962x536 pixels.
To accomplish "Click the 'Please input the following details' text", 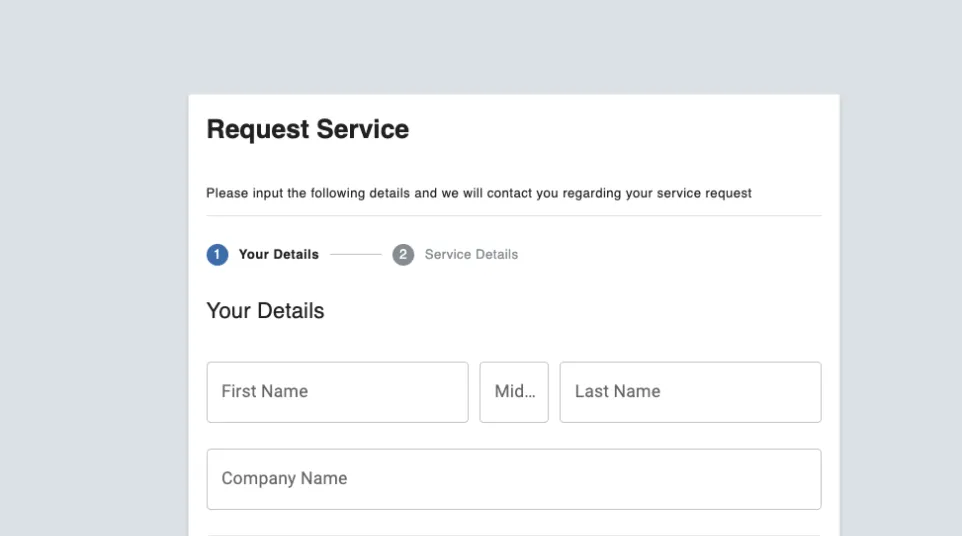I will click(479, 193).
